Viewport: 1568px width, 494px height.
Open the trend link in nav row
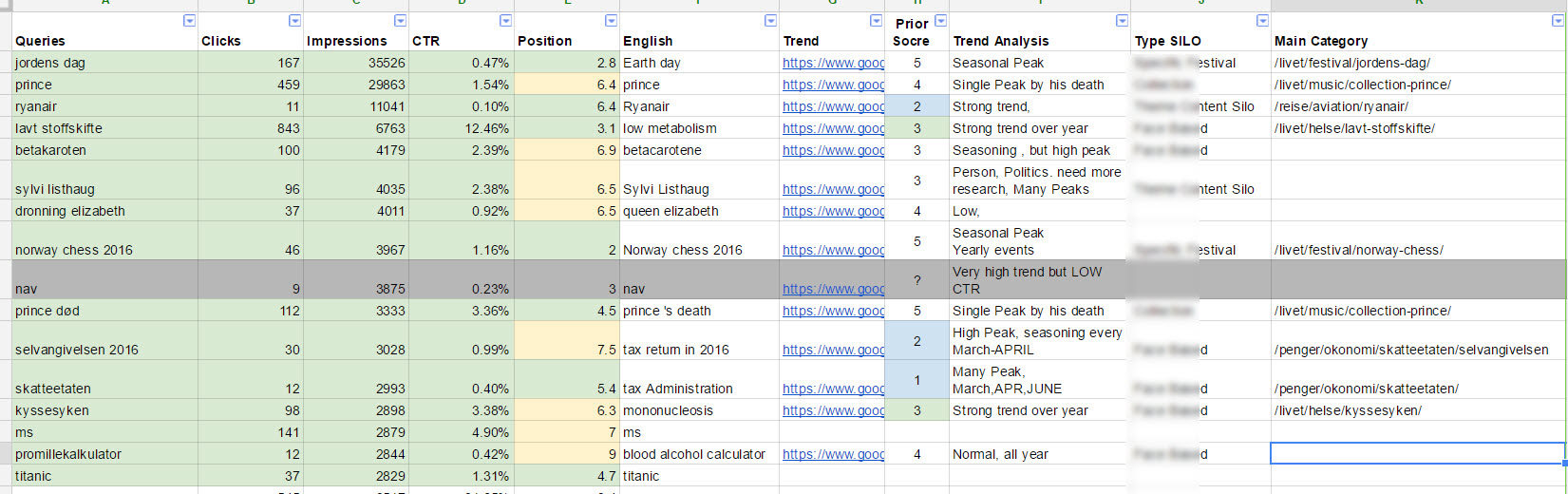(x=832, y=289)
